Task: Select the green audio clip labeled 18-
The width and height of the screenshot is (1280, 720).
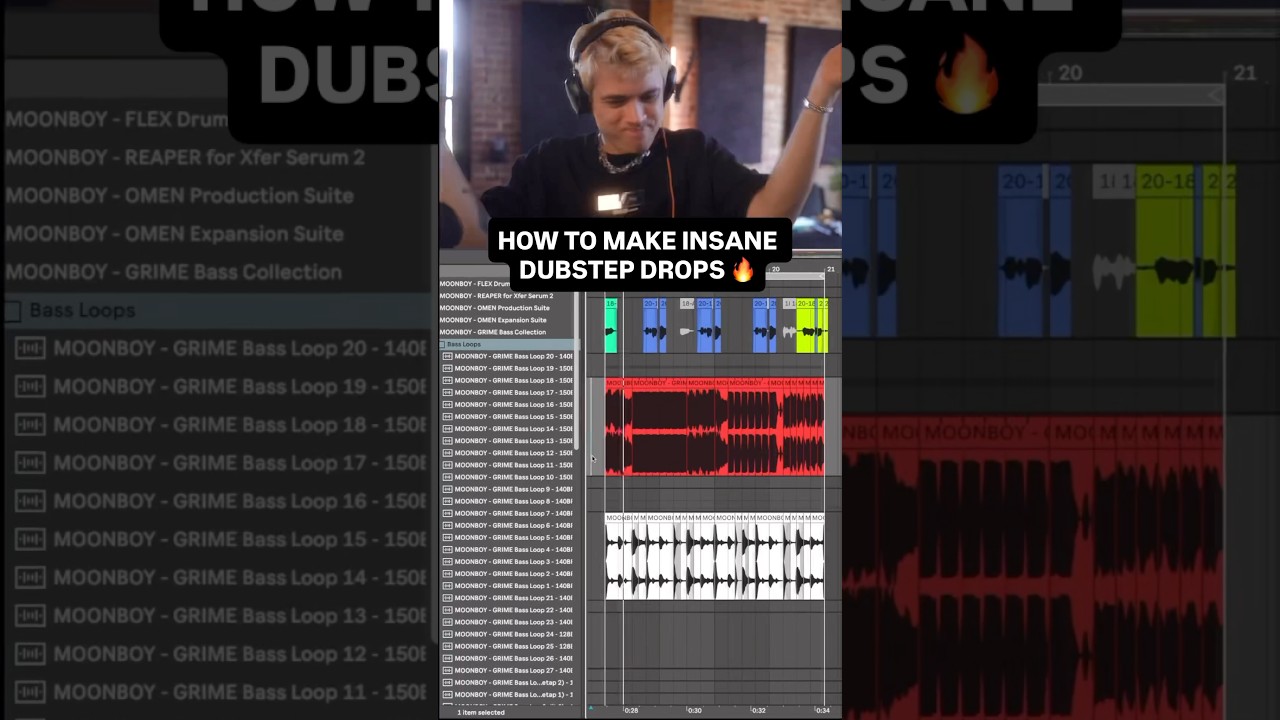Action: tap(611, 325)
